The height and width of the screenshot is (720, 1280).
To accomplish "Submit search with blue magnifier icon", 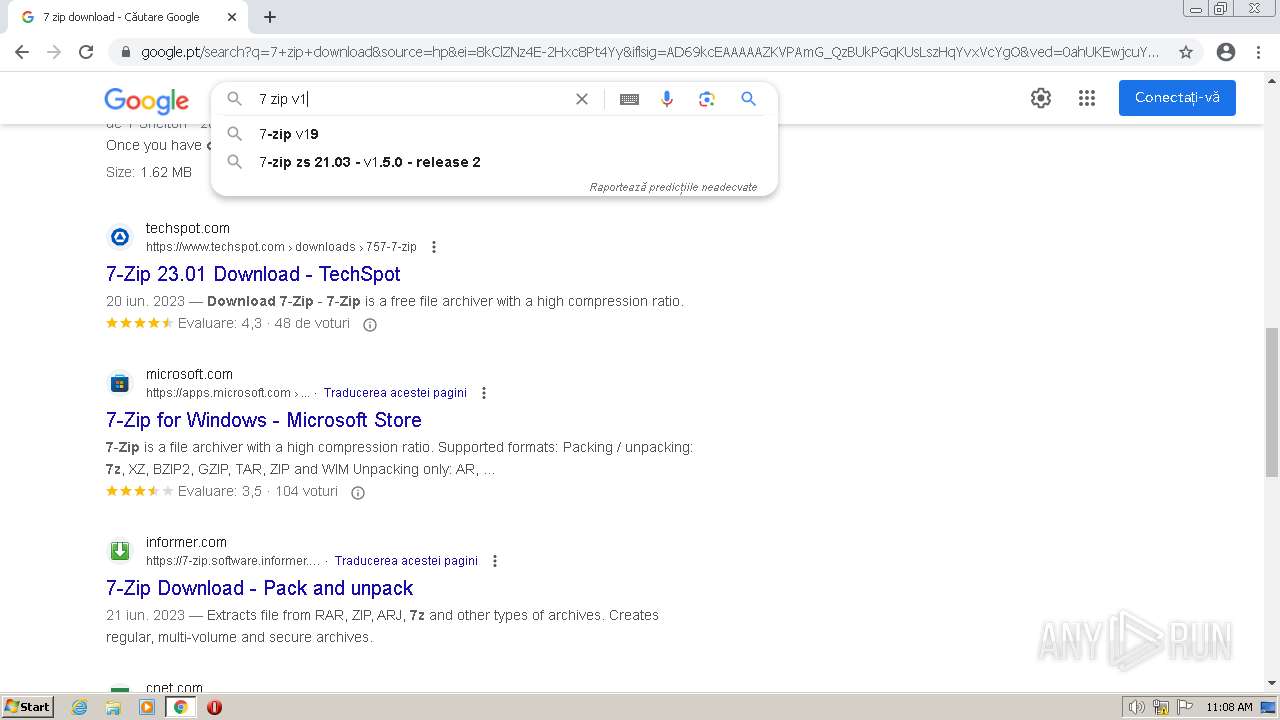I will point(748,99).
